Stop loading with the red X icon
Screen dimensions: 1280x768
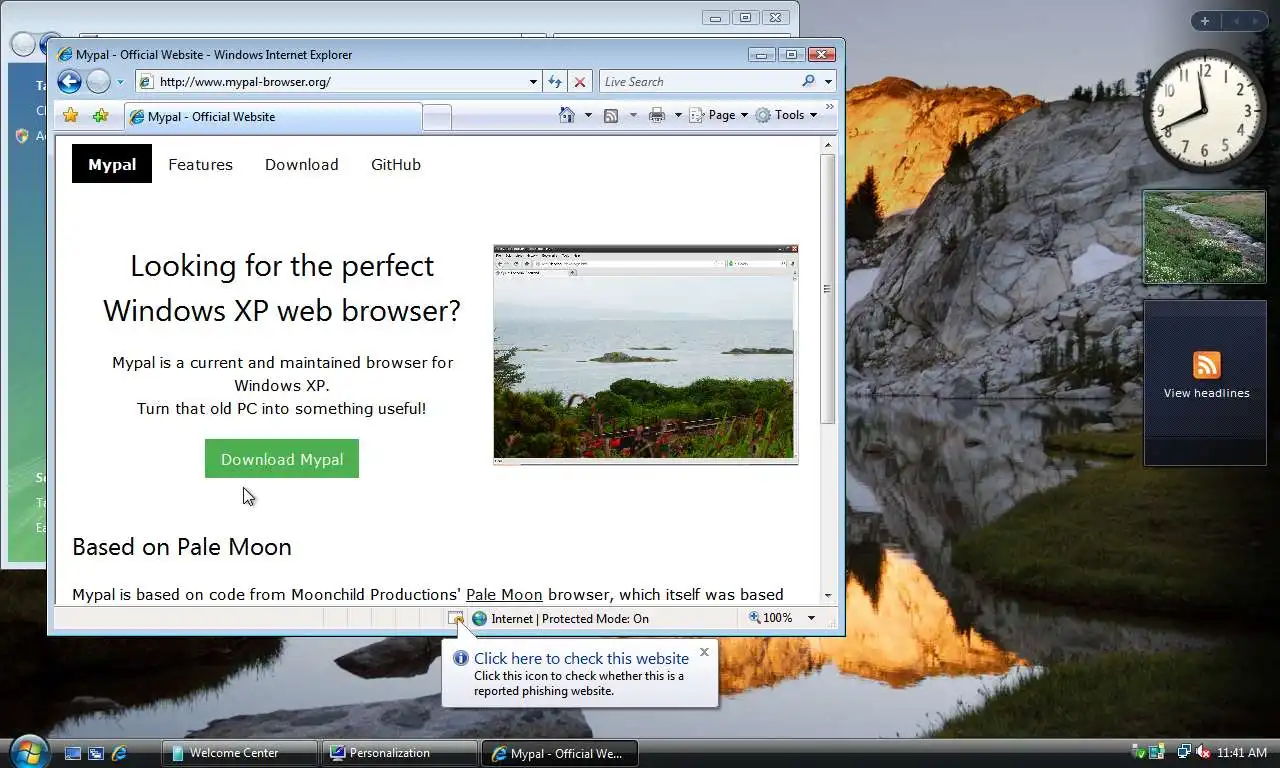tap(580, 82)
